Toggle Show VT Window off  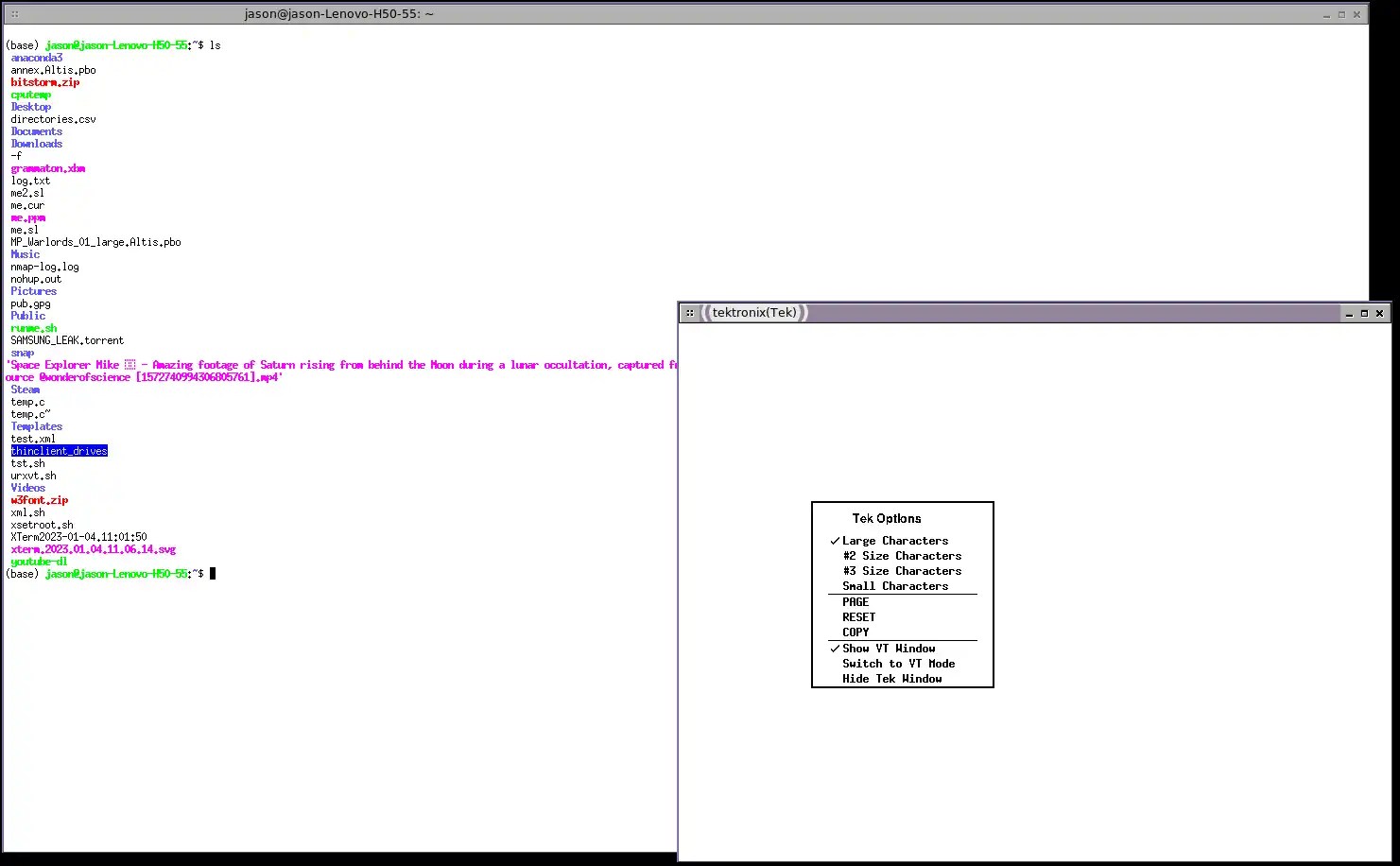click(888, 649)
